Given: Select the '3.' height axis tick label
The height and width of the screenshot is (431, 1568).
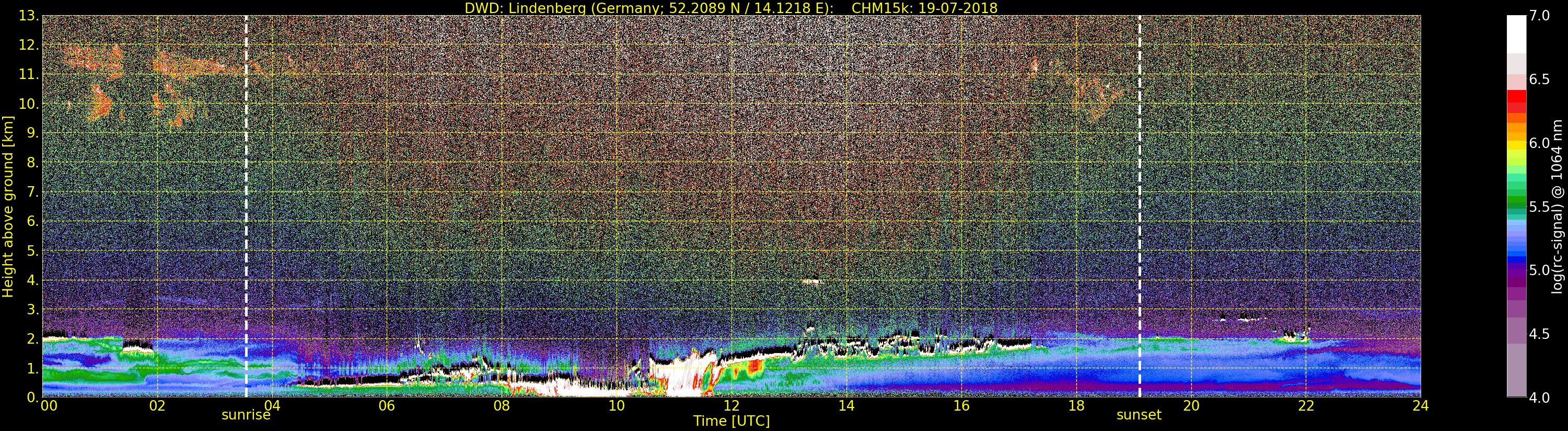Looking at the screenshot, I should 32,310.
